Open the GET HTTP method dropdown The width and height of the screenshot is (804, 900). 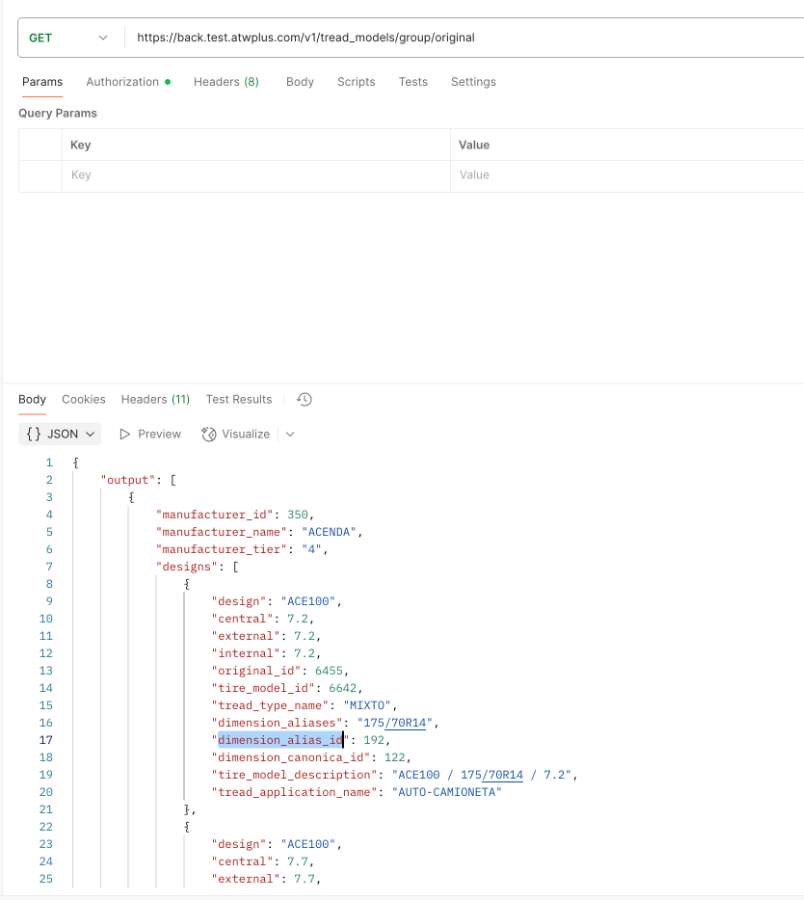[68, 38]
